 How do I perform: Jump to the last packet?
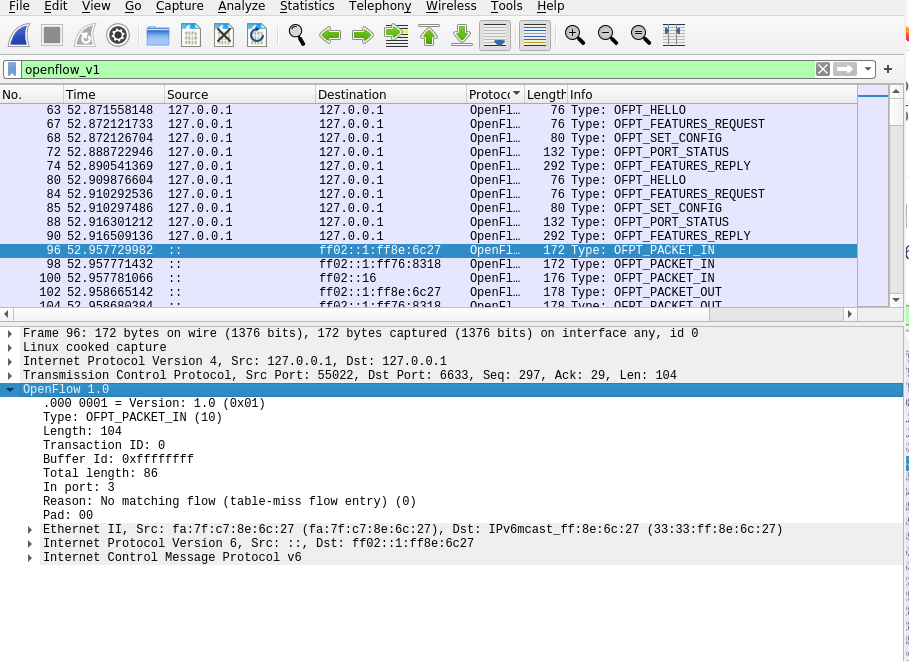462,35
